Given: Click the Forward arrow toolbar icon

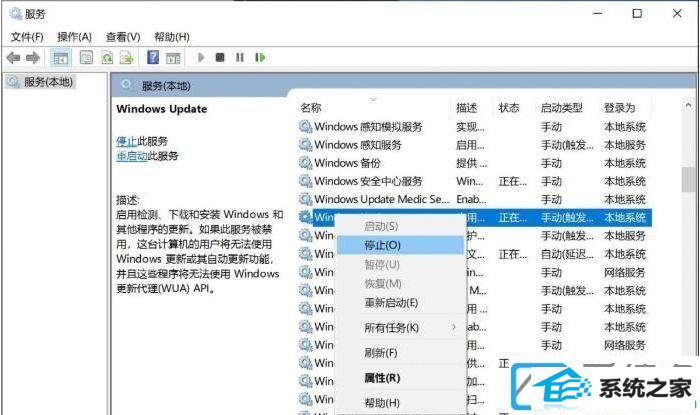Looking at the screenshot, I should pyautogui.click(x=33, y=58).
